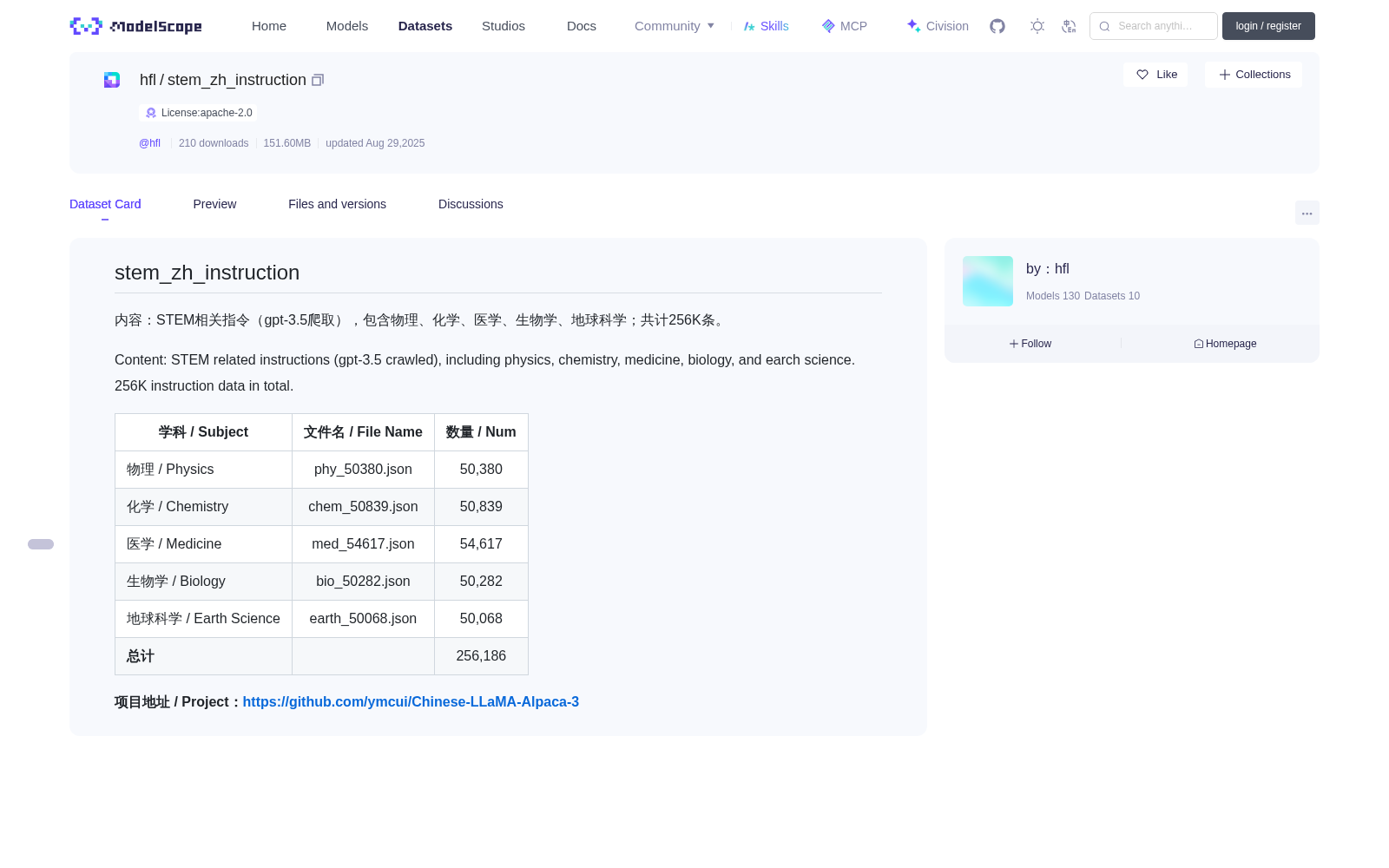Click the 物理 / Physics subject cell
This screenshot has height=868, width=1389.
(x=203, y=470)
